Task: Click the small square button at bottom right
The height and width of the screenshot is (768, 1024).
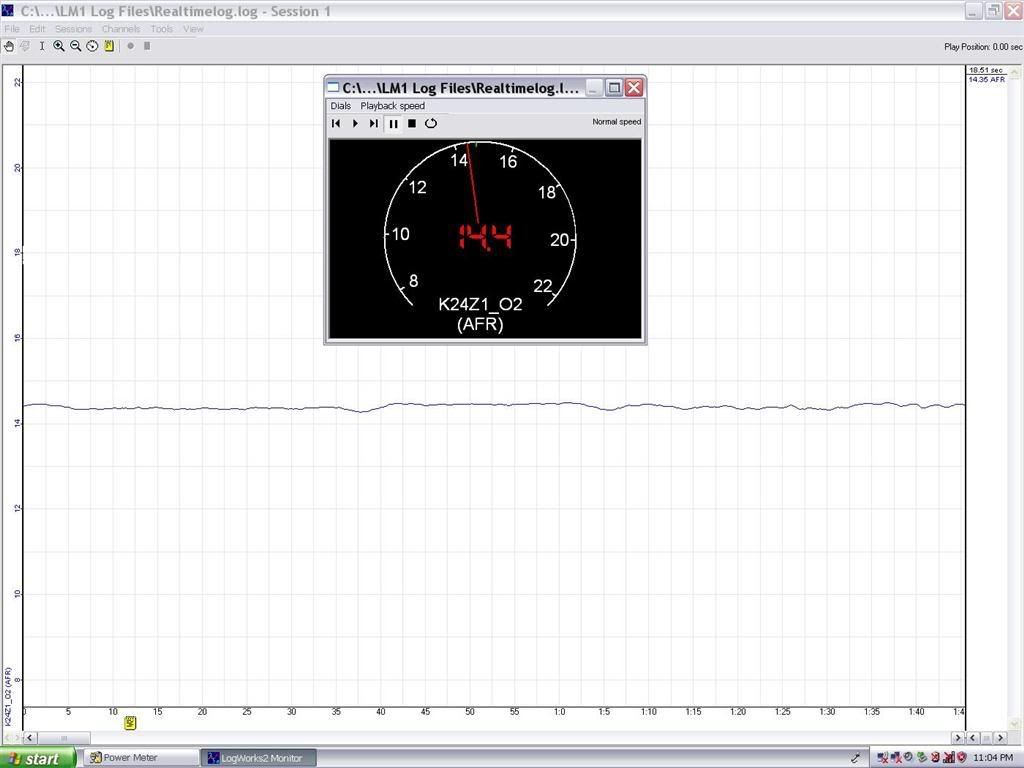Action: tap(987, 738)
